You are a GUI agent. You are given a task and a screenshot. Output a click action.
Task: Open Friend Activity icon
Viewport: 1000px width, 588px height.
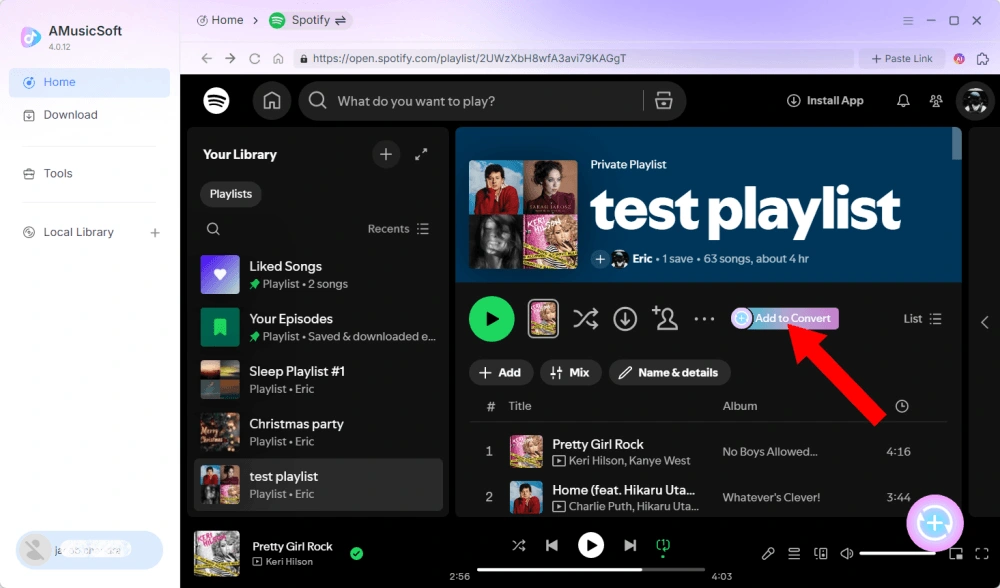936,101
